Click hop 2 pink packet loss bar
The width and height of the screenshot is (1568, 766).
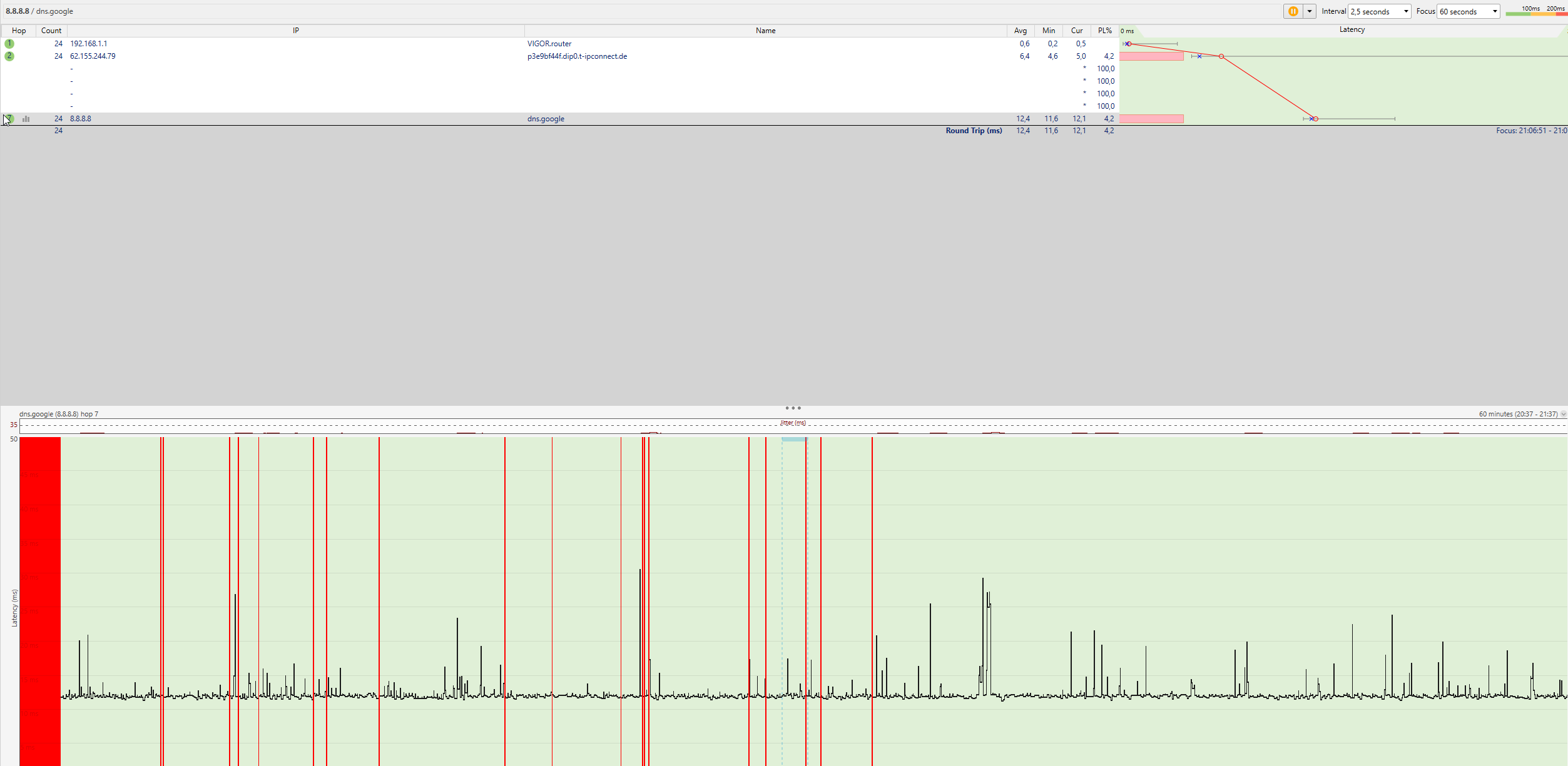pos(1151,56)
